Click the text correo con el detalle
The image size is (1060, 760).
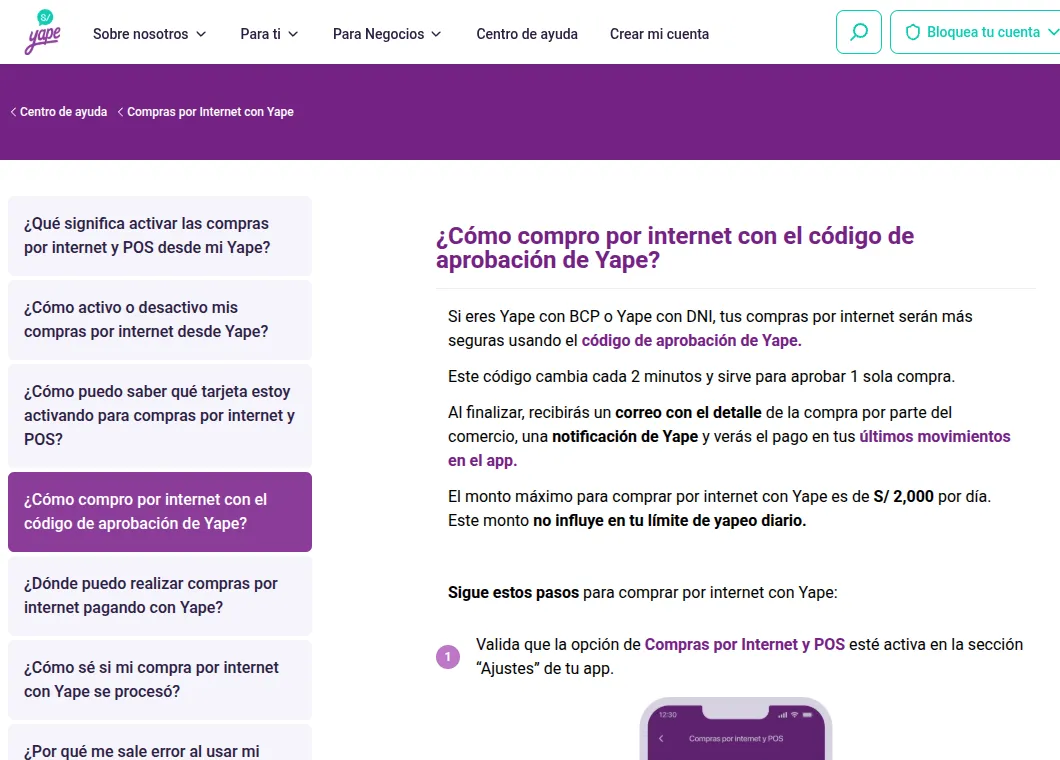688,412
